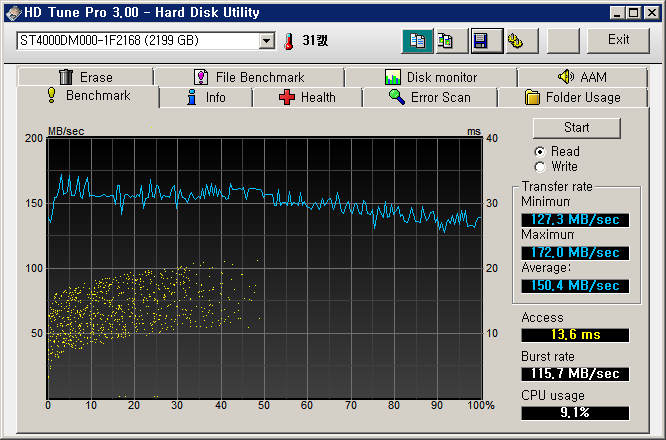Open the drive selection dropdown arrow
The width and height of the screenshot is (666, 440).
pyautogui.click(x=266, y=41)
